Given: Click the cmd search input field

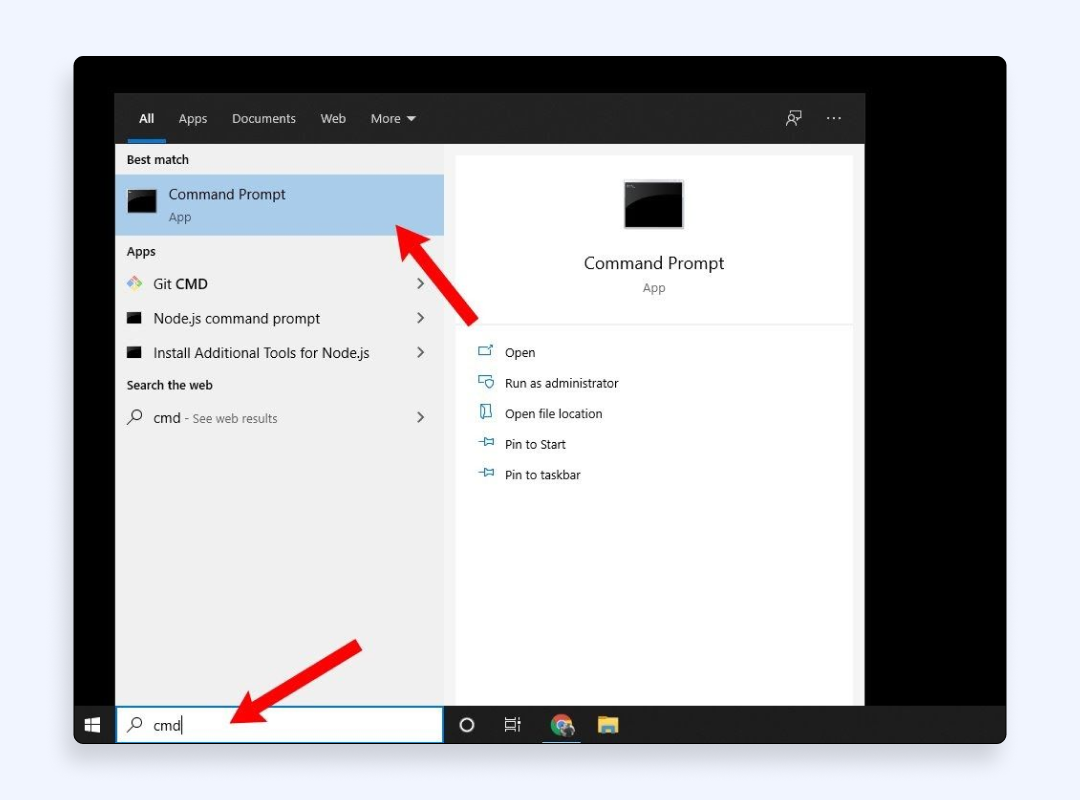Looking at the screenshot, I should point(279,725).
